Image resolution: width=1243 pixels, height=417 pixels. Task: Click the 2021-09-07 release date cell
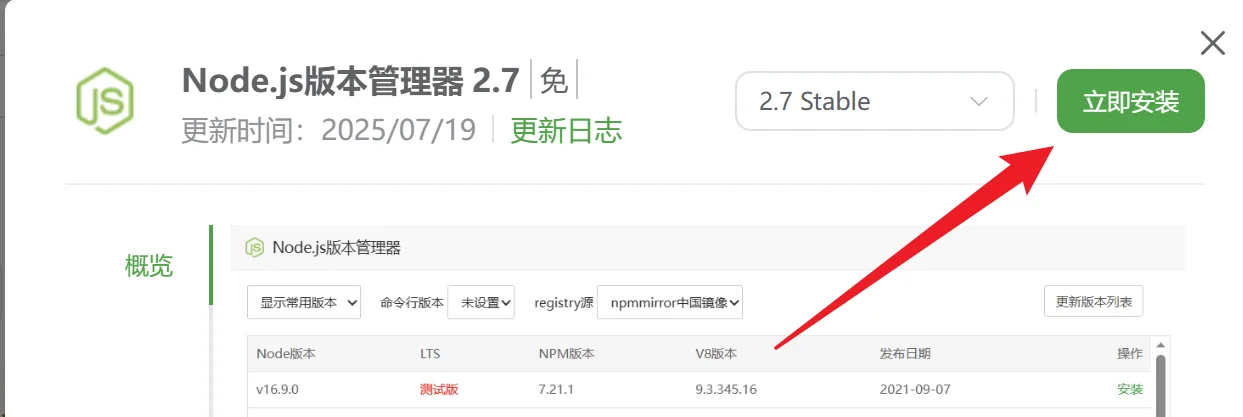tap(913, 389)
